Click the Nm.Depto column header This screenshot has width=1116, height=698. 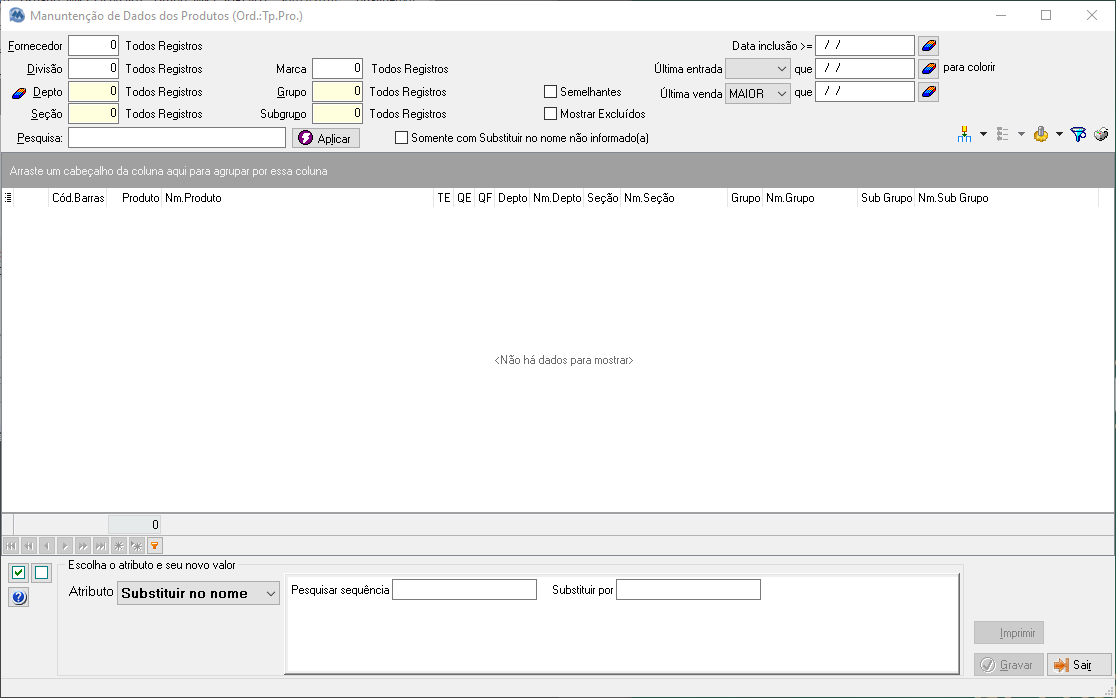tap(557, 198)
